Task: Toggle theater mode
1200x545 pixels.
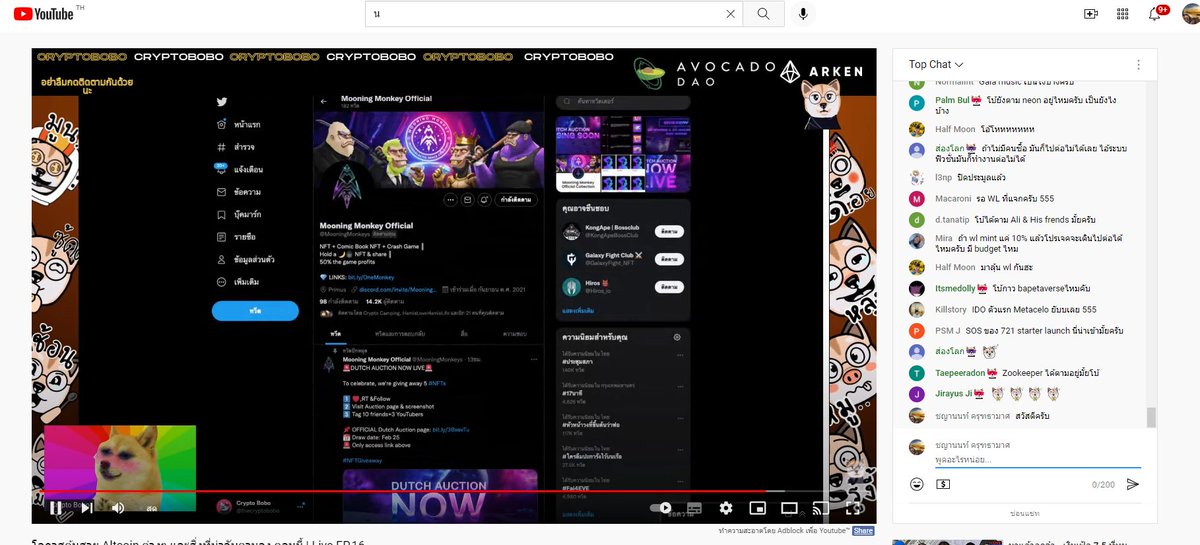Action: click(789, 508)
